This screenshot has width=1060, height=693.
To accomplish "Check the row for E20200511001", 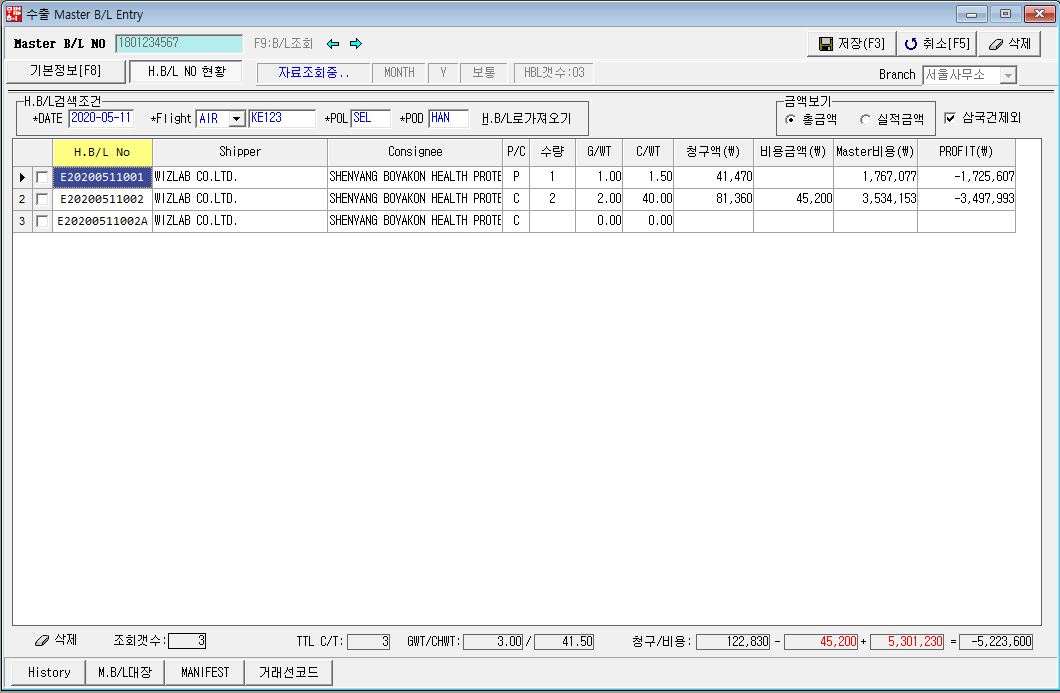I will [x=42, y=177].
